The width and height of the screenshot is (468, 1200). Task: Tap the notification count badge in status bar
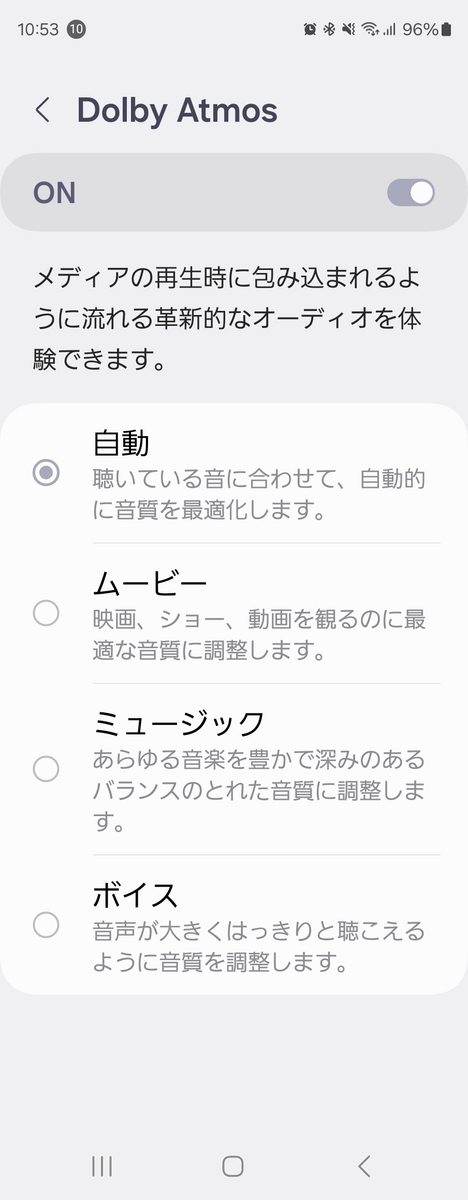pyautogui.click(x=76, y=29)
